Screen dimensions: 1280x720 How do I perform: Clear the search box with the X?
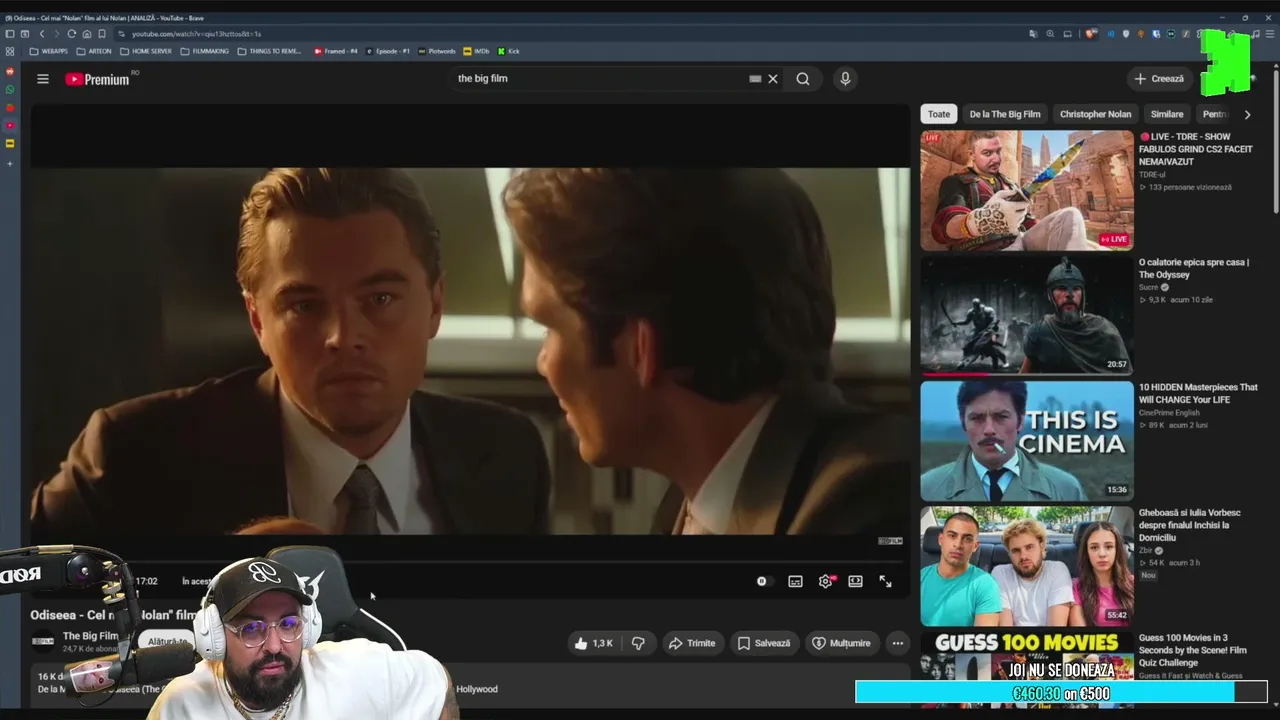pos(773,79)
